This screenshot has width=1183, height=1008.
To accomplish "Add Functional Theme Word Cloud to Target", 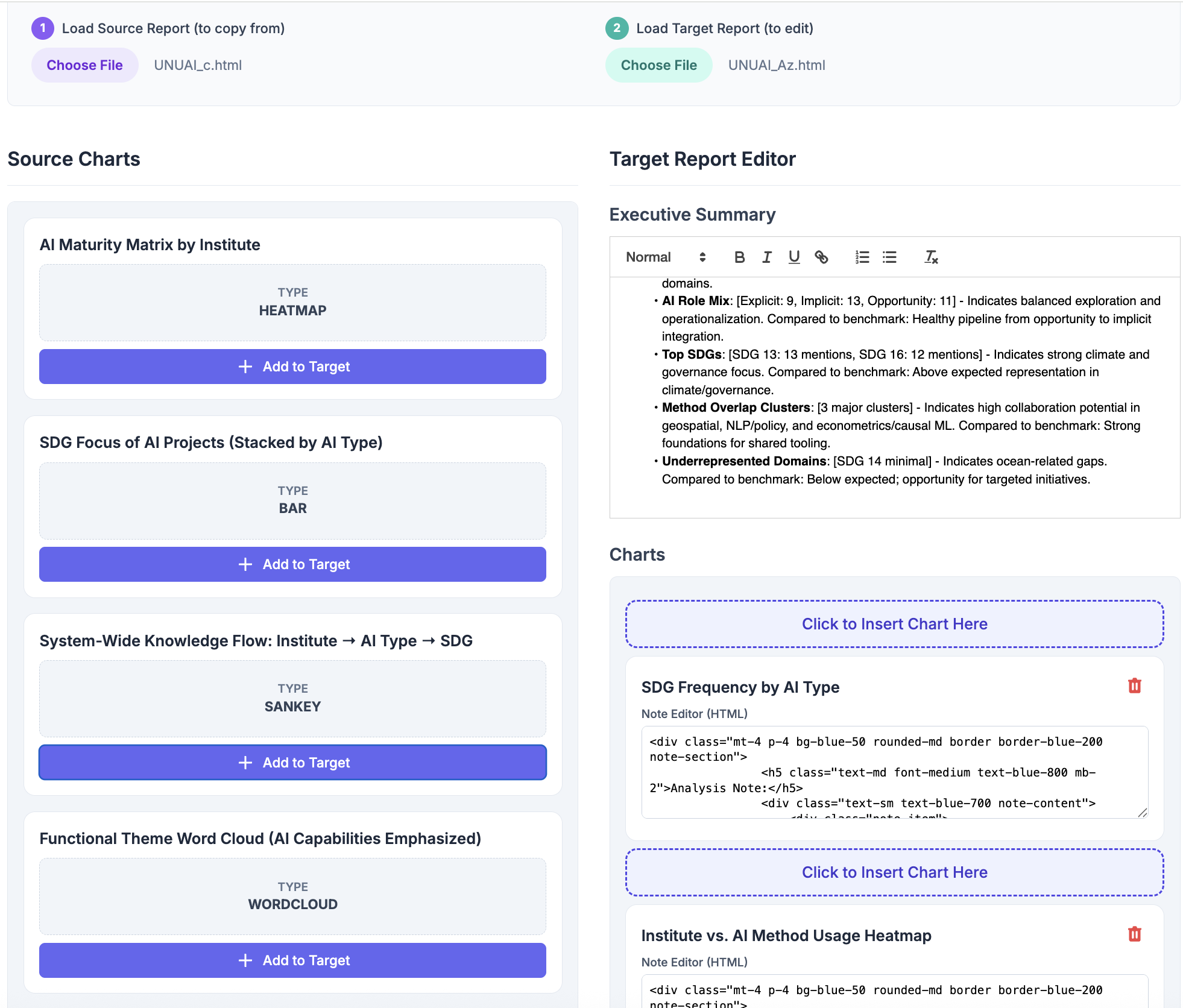I will (292, 960).
